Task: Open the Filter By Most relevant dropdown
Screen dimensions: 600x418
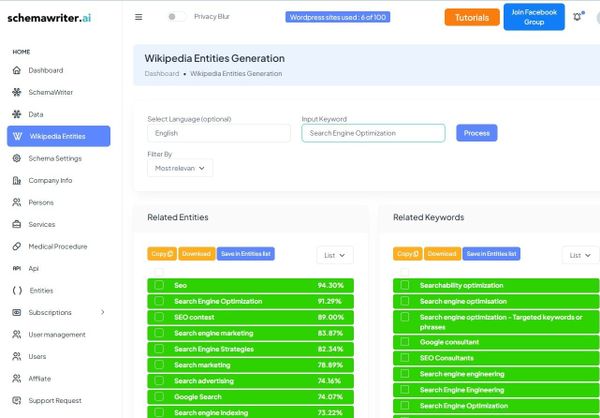Action: tap(180, 168)
